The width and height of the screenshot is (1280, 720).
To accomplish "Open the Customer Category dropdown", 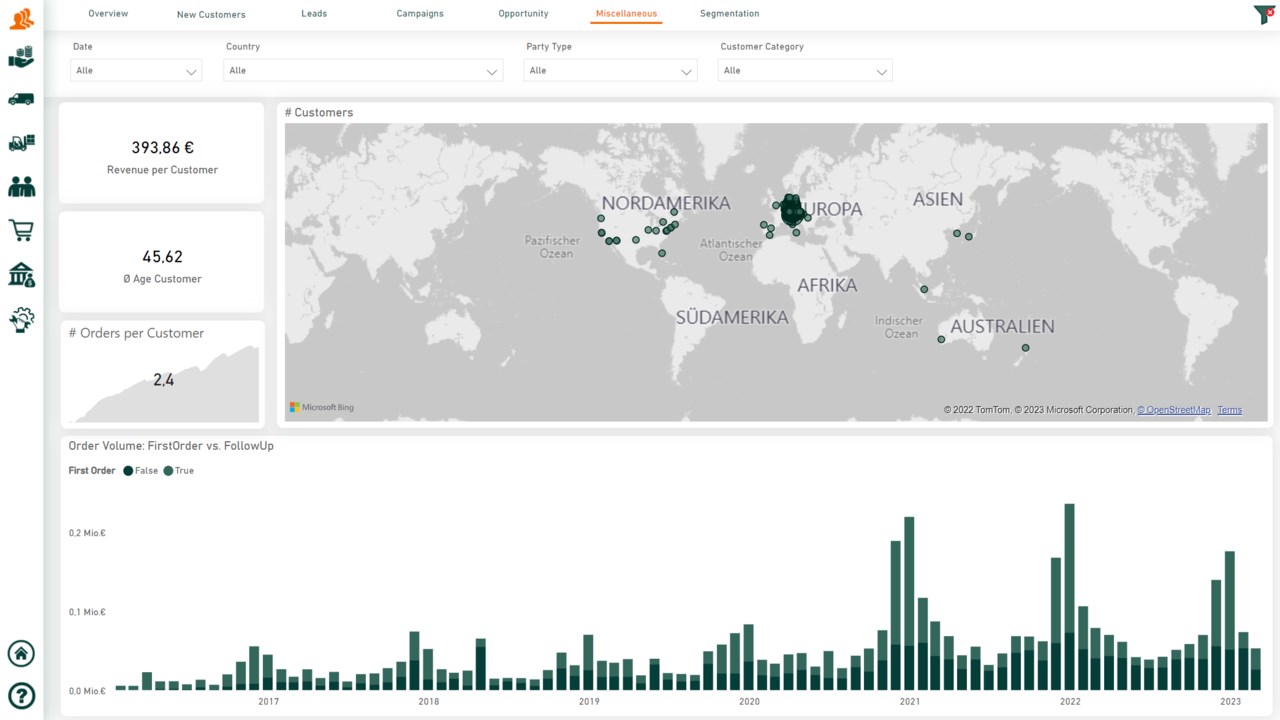I will pos(805,70).
